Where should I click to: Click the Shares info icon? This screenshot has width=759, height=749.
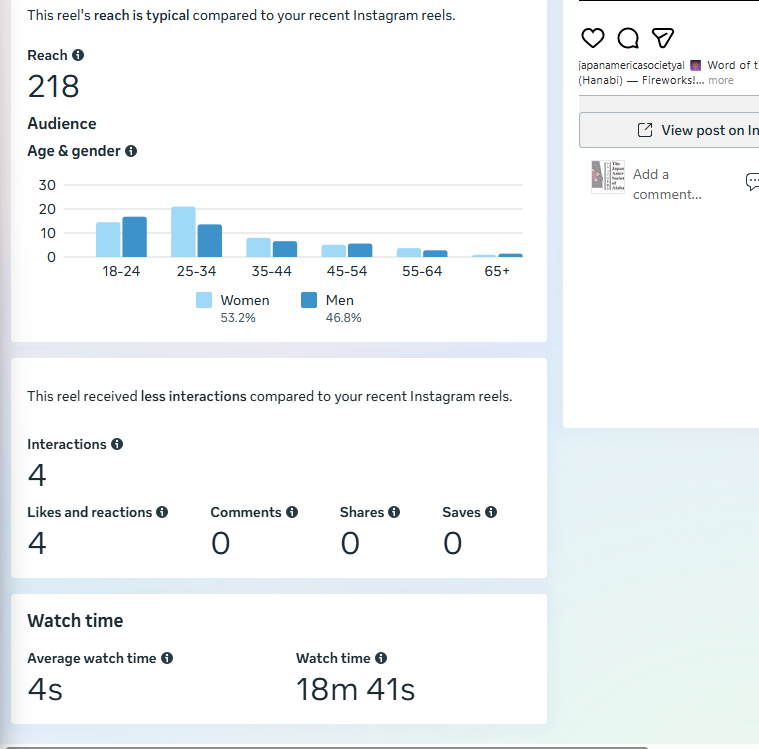coord(394,512)
